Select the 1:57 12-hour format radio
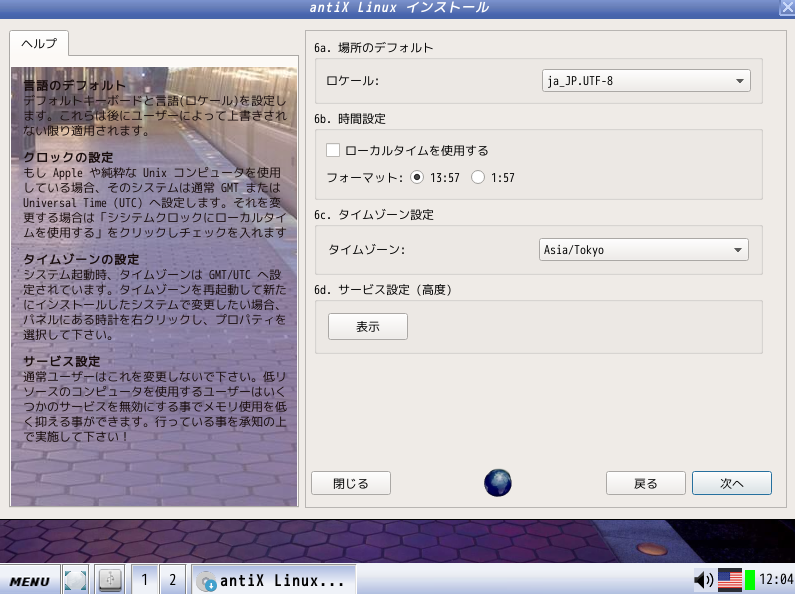This screenshot has width=795, height=594. [478, 177]
